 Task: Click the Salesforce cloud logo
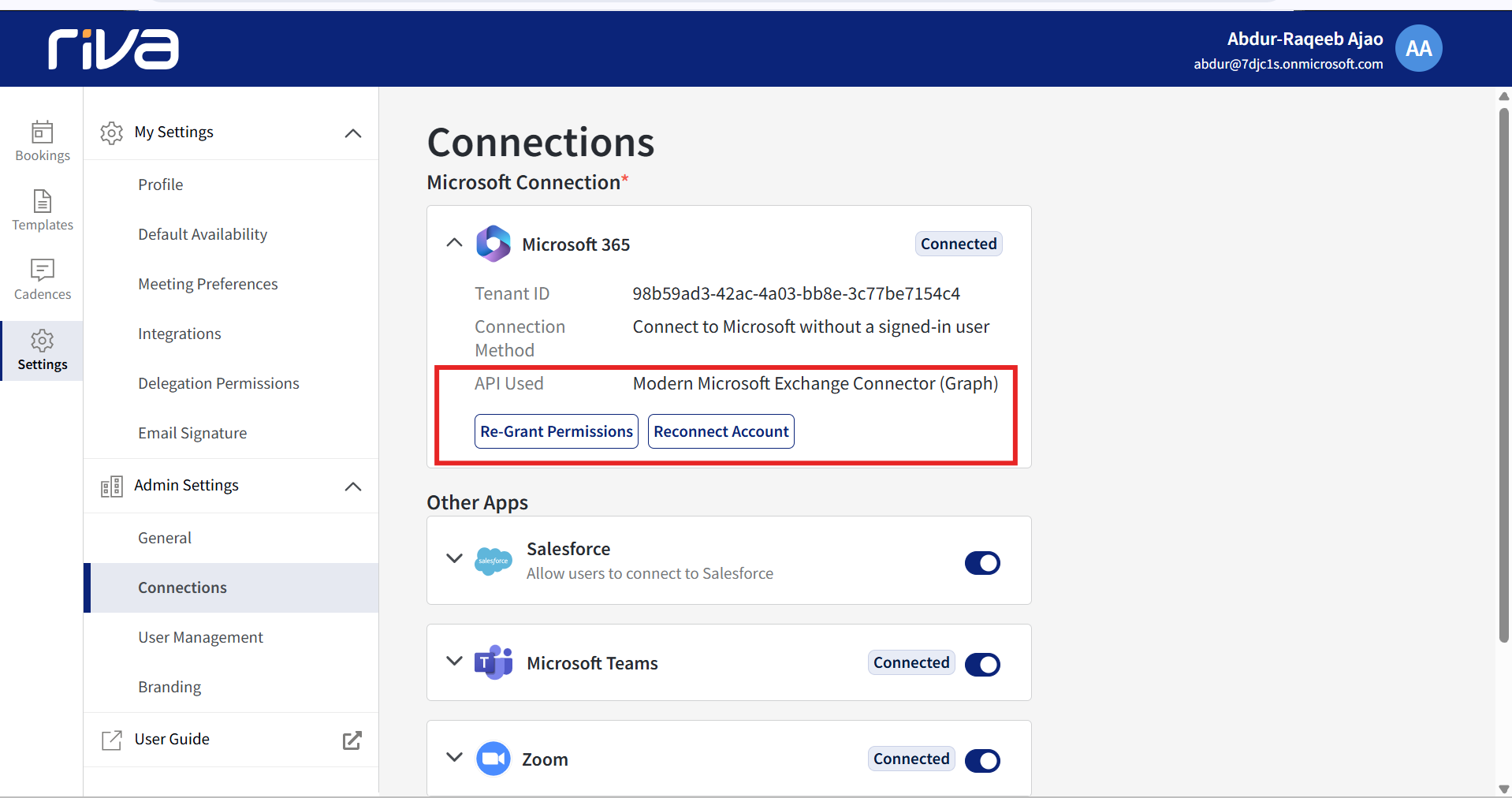(493, 561)
